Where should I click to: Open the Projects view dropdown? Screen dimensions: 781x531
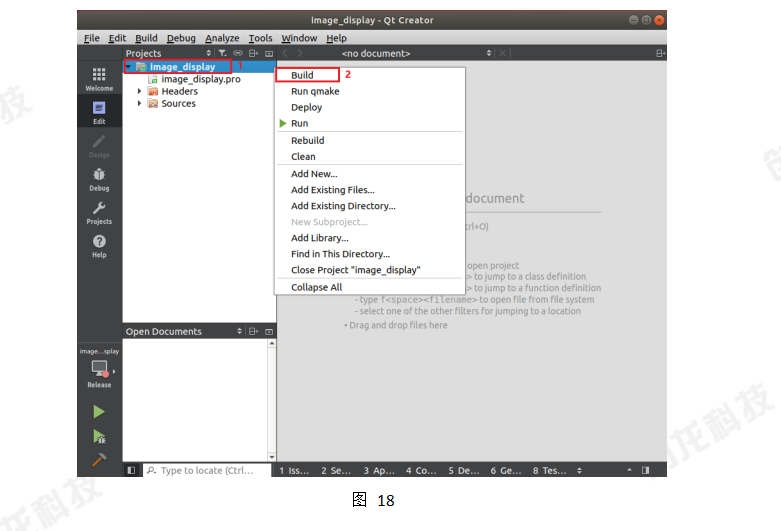pyautogui.click(x=208, y=53)
